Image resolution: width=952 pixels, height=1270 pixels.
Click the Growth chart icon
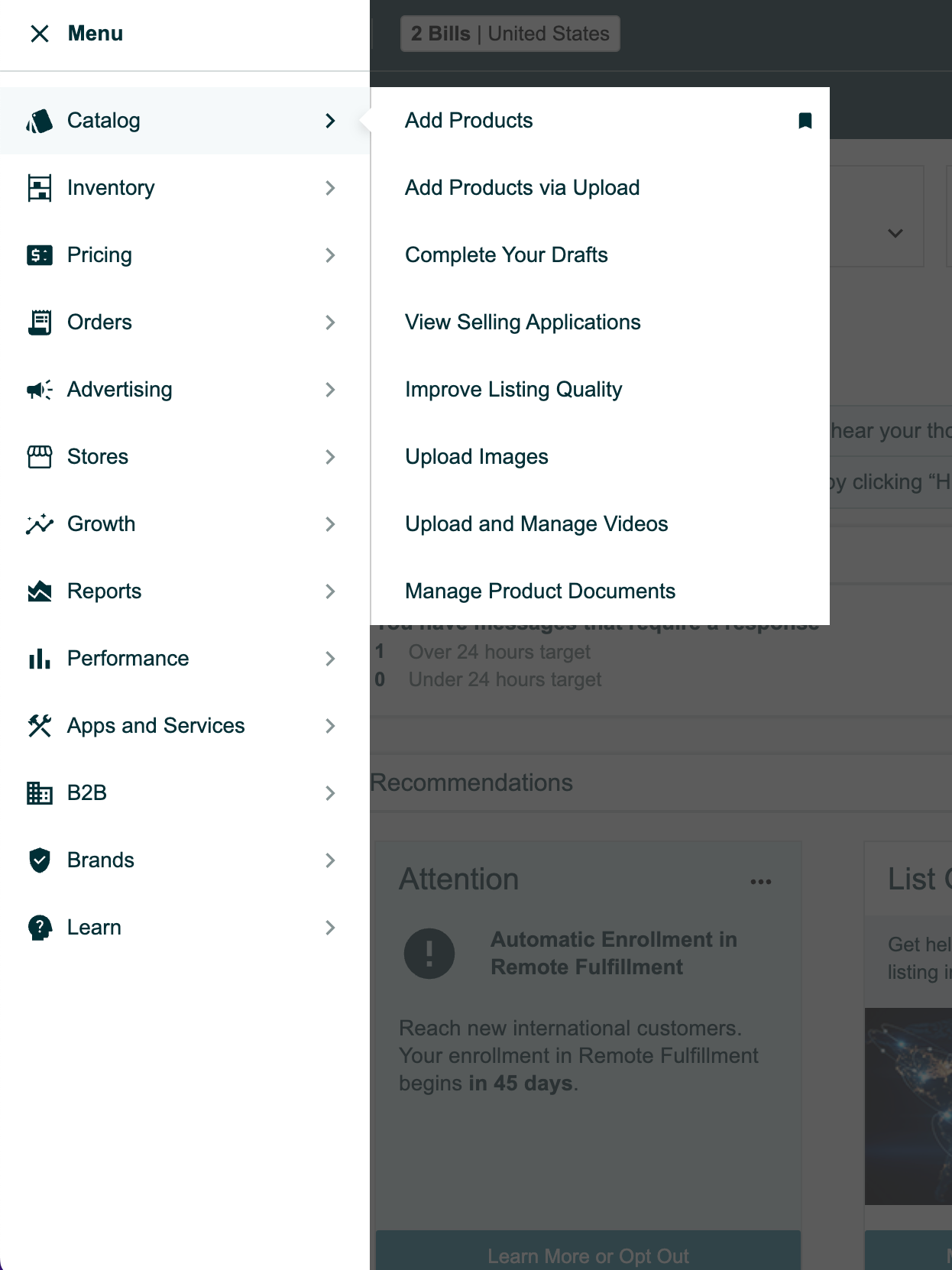click(40, 524)
